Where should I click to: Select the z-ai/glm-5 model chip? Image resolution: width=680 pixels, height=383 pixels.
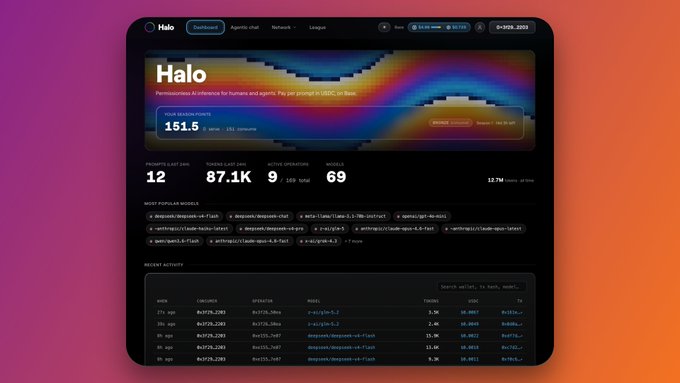(x=330, y=229)
